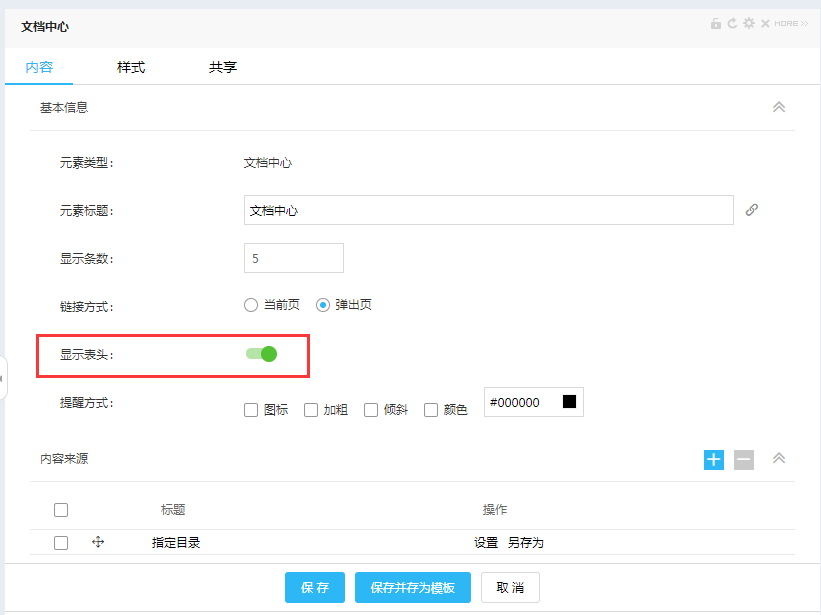Image resolution: width=821 pixels, height=615 pixels.
Task: Click the 设置 link for 指定目录
Action: [486, 542]
